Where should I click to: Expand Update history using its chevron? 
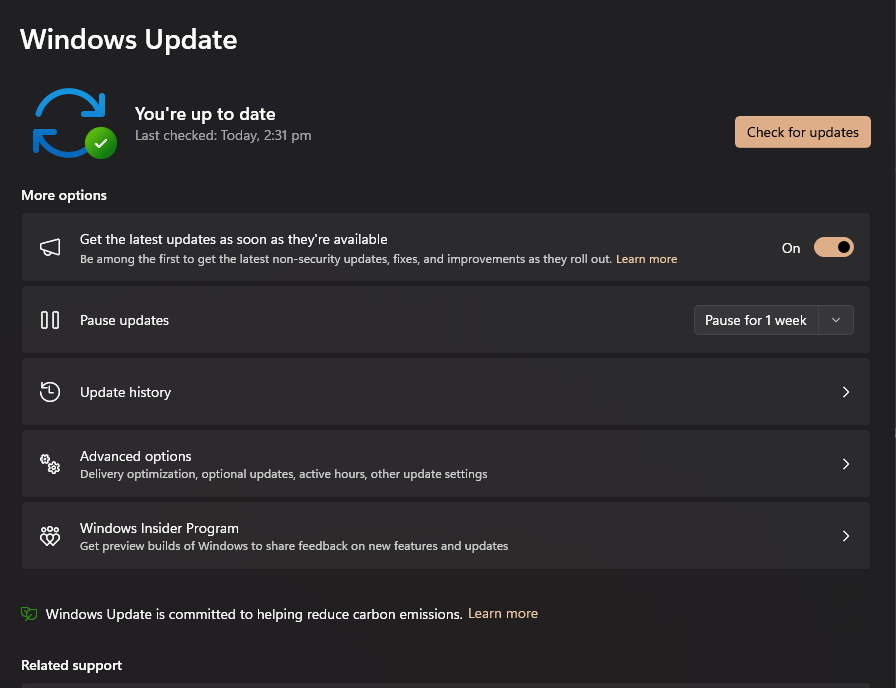(846, 392)
